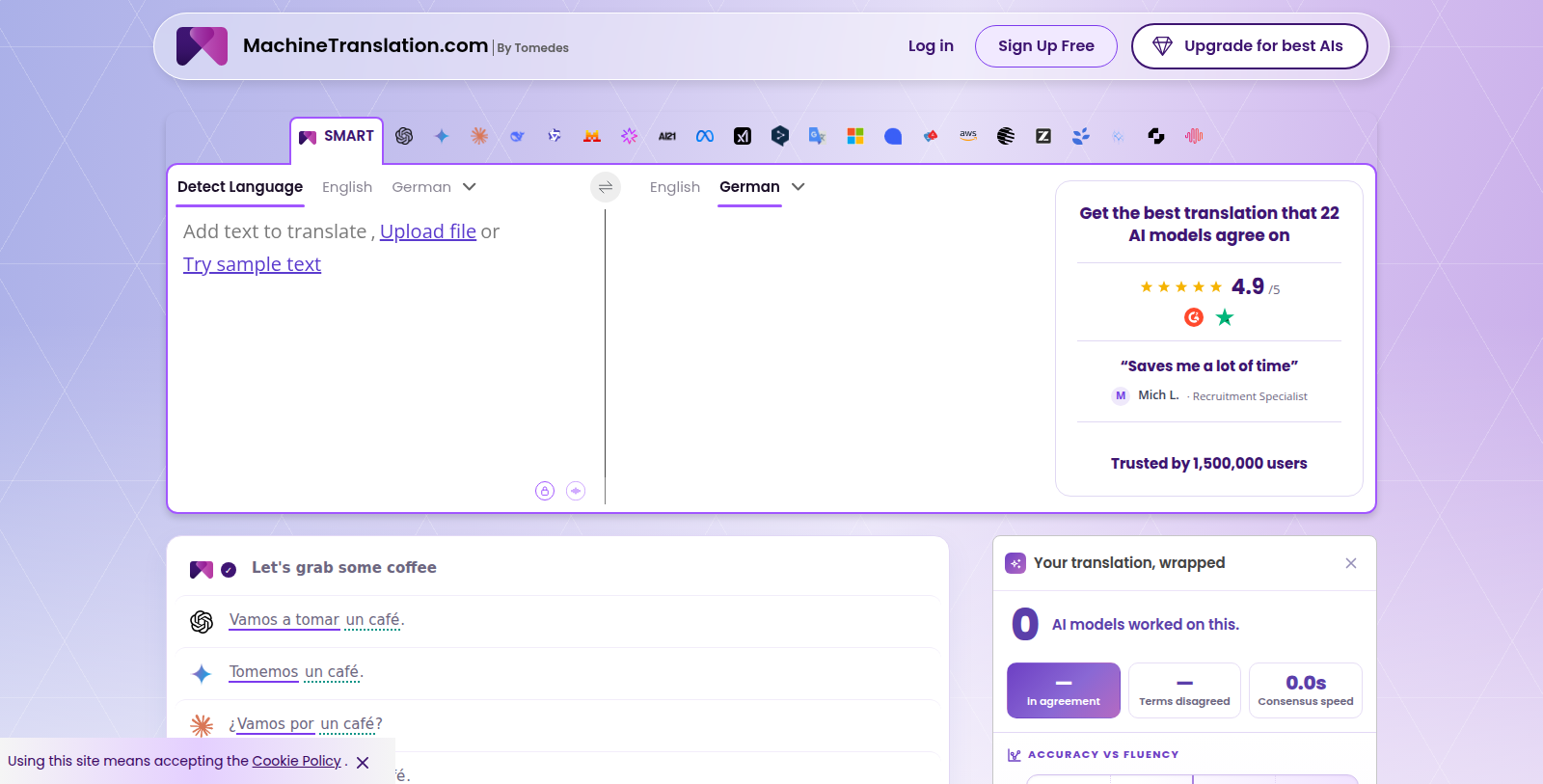Screen dimensions: 1543x784
Task: Open the SMART tab
Action: click(337, 137)
